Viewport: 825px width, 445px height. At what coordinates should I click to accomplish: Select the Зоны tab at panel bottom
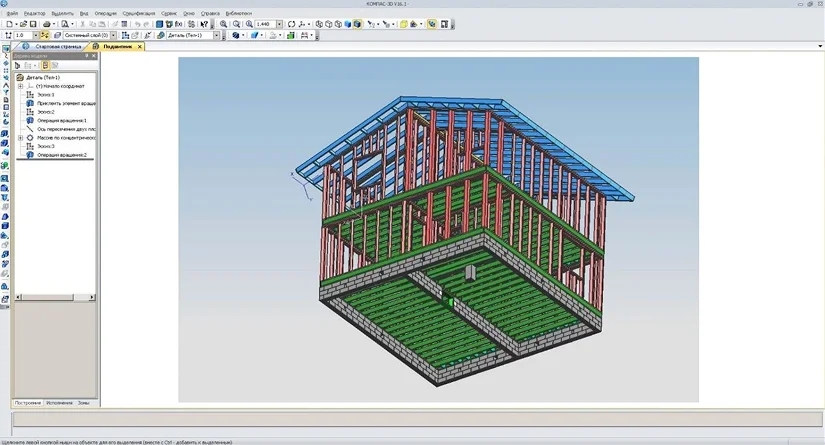tap(84, 403)
